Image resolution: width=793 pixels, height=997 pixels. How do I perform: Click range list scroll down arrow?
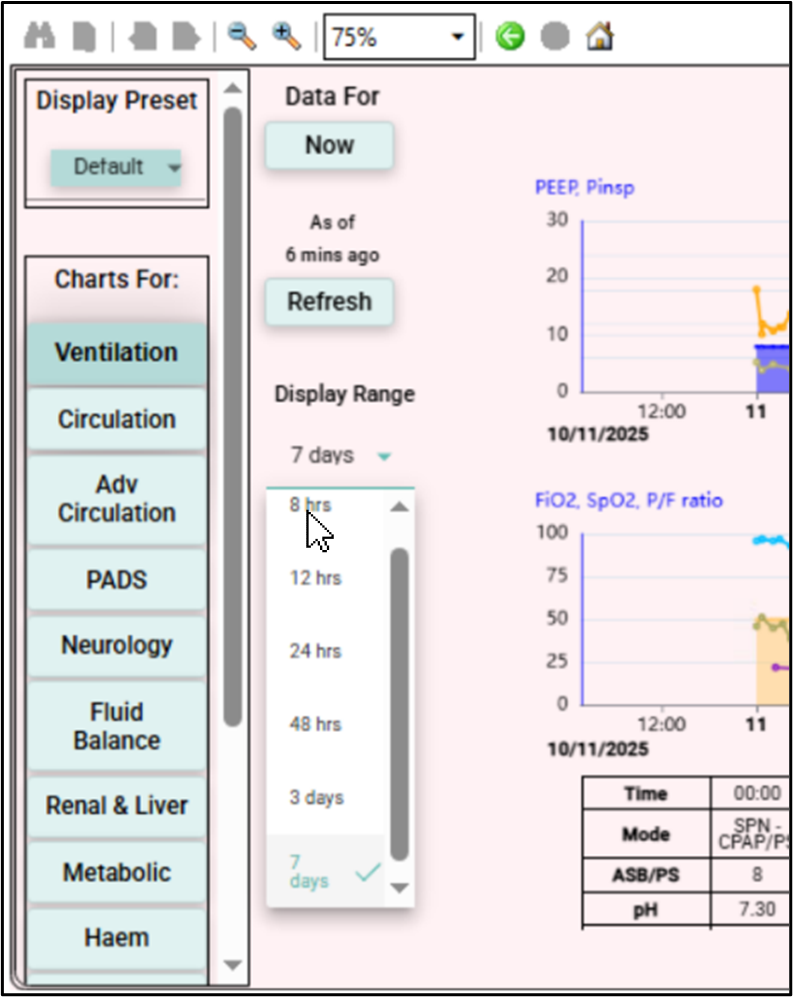[399, 888]
